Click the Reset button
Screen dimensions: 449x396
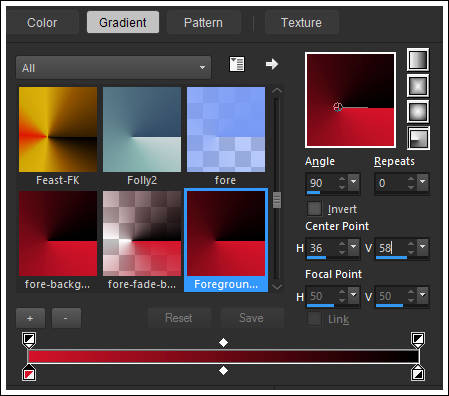pyautogui.click(x=179, y=318)
